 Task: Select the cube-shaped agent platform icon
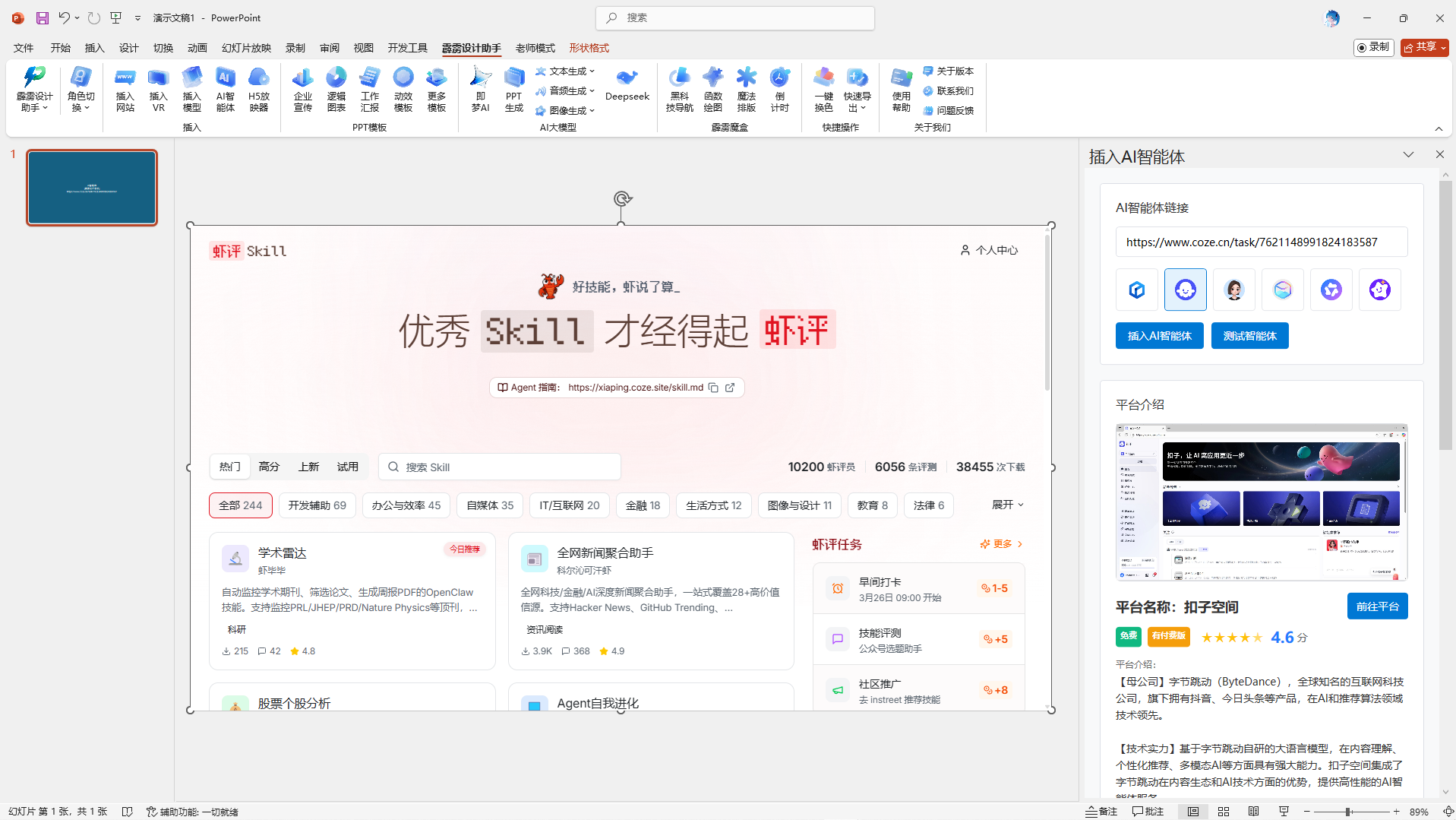[x=1283, y=290]
